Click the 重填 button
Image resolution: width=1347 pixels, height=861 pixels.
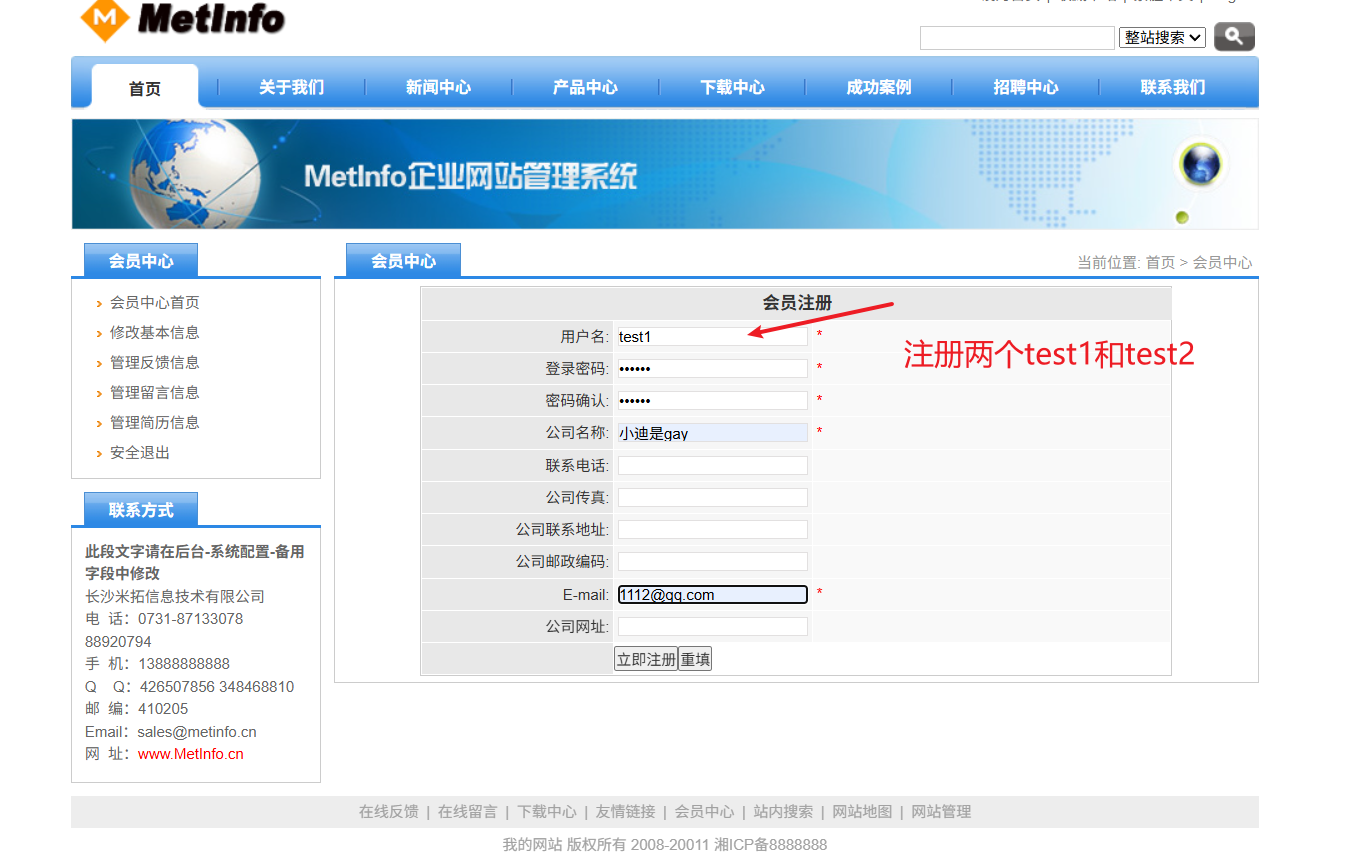693,657
